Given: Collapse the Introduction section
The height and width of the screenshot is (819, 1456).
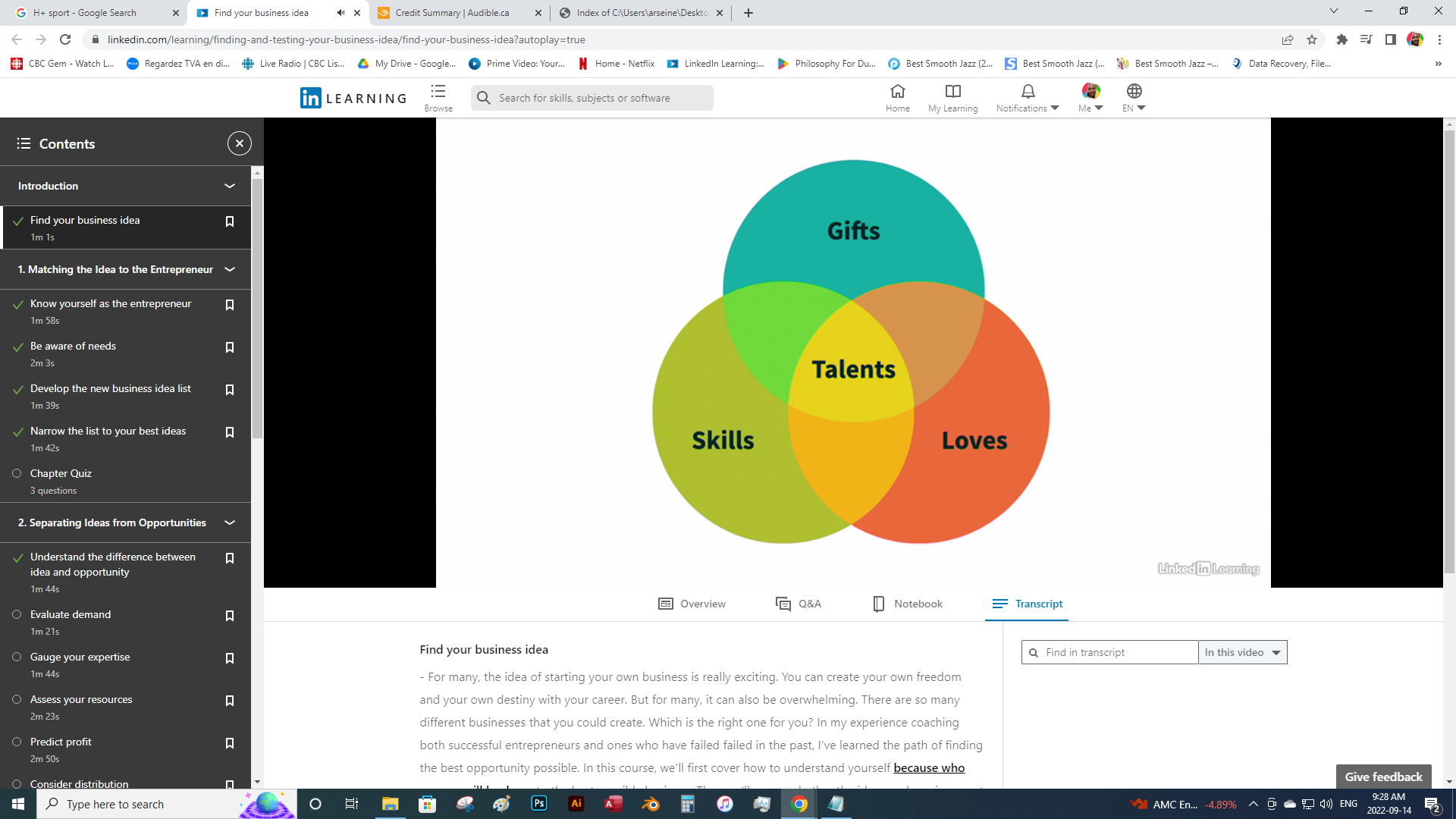Looking at the screenshot, I should (229, 186).
